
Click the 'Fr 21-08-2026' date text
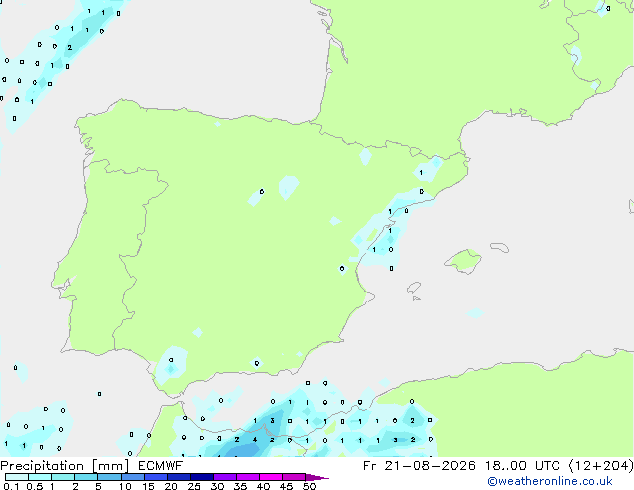[x=419, y=466]
